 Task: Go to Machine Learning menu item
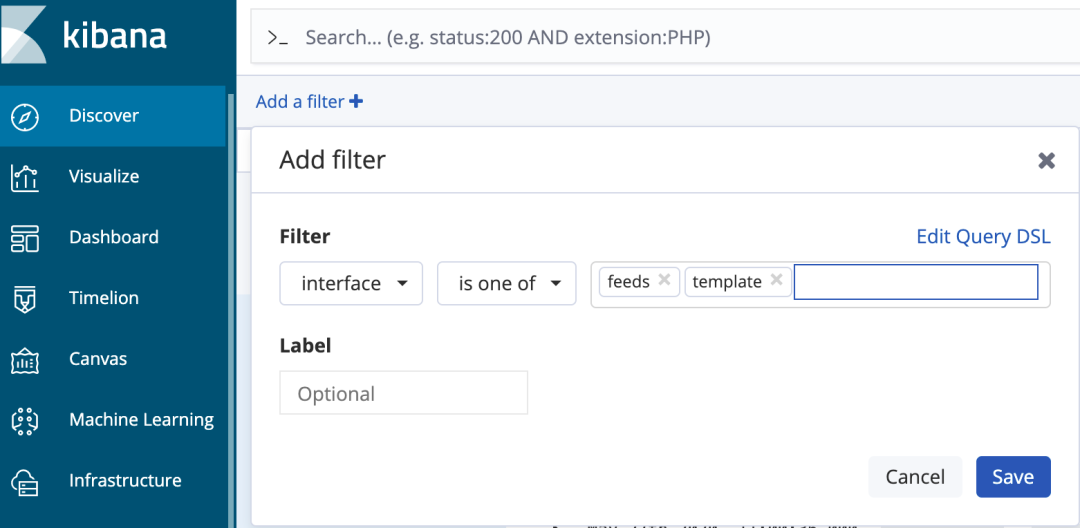tap(141, 419)
